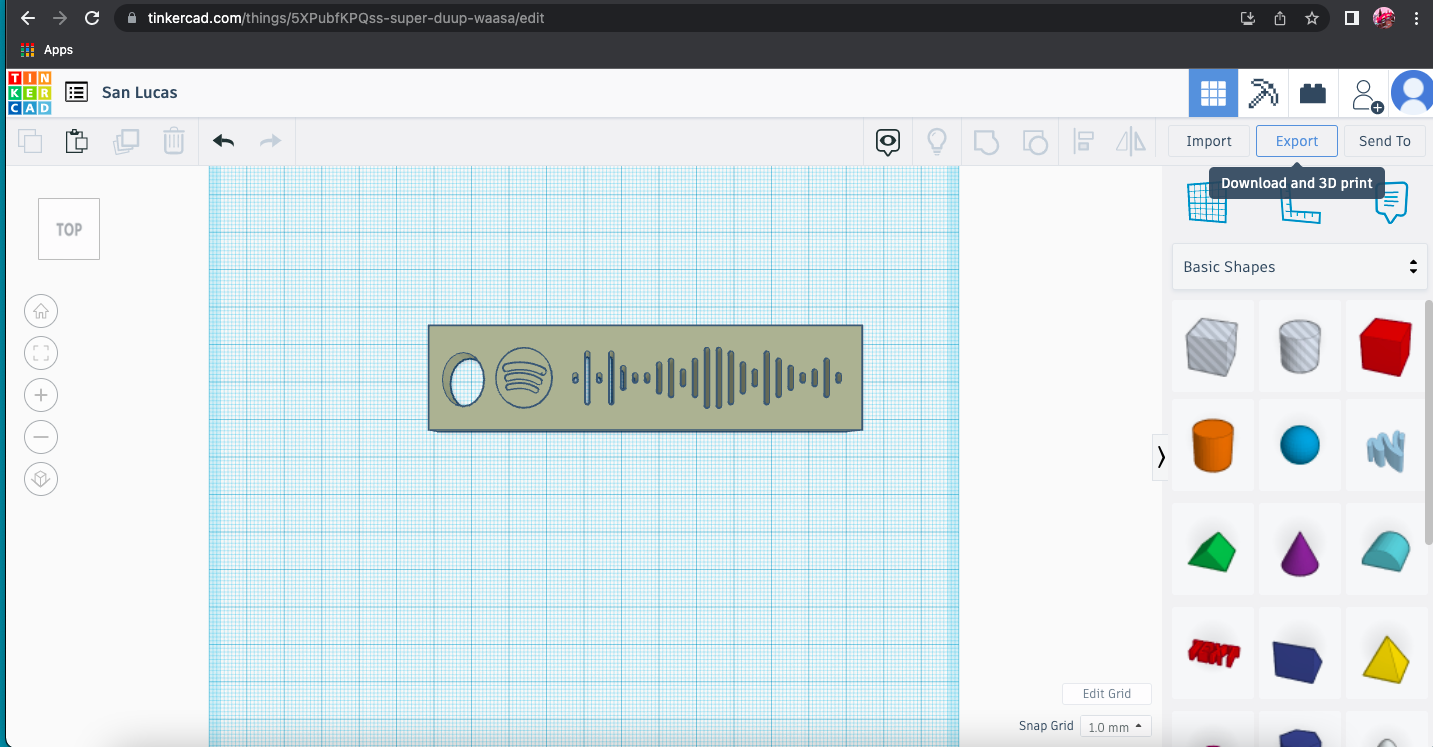Select the 3D design grid view icon
The height and width of the screenshot is (747, 1433).
pos(1213,94)
